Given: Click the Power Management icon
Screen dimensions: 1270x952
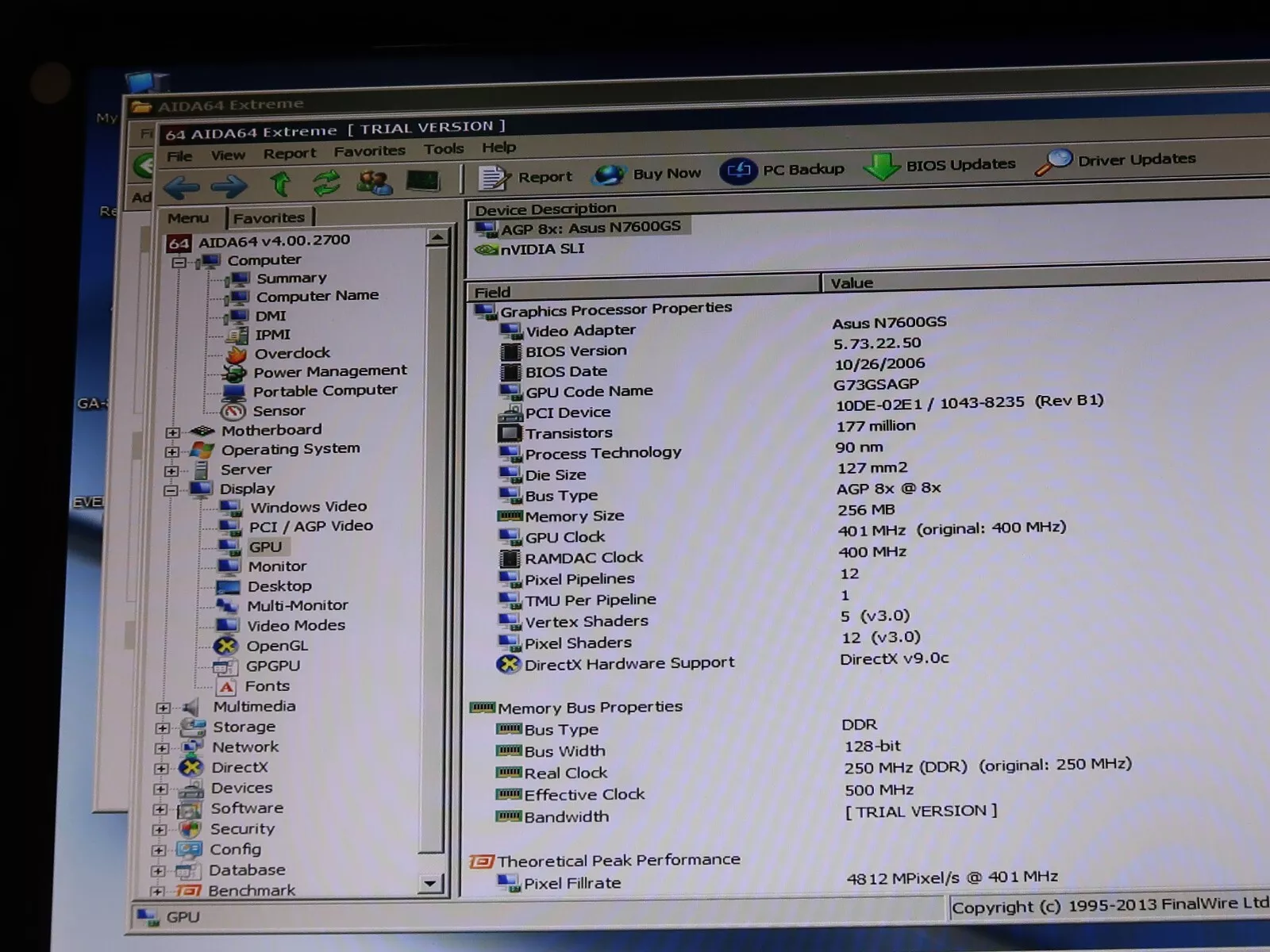Looking at the screenshot, I should [234, 373].
